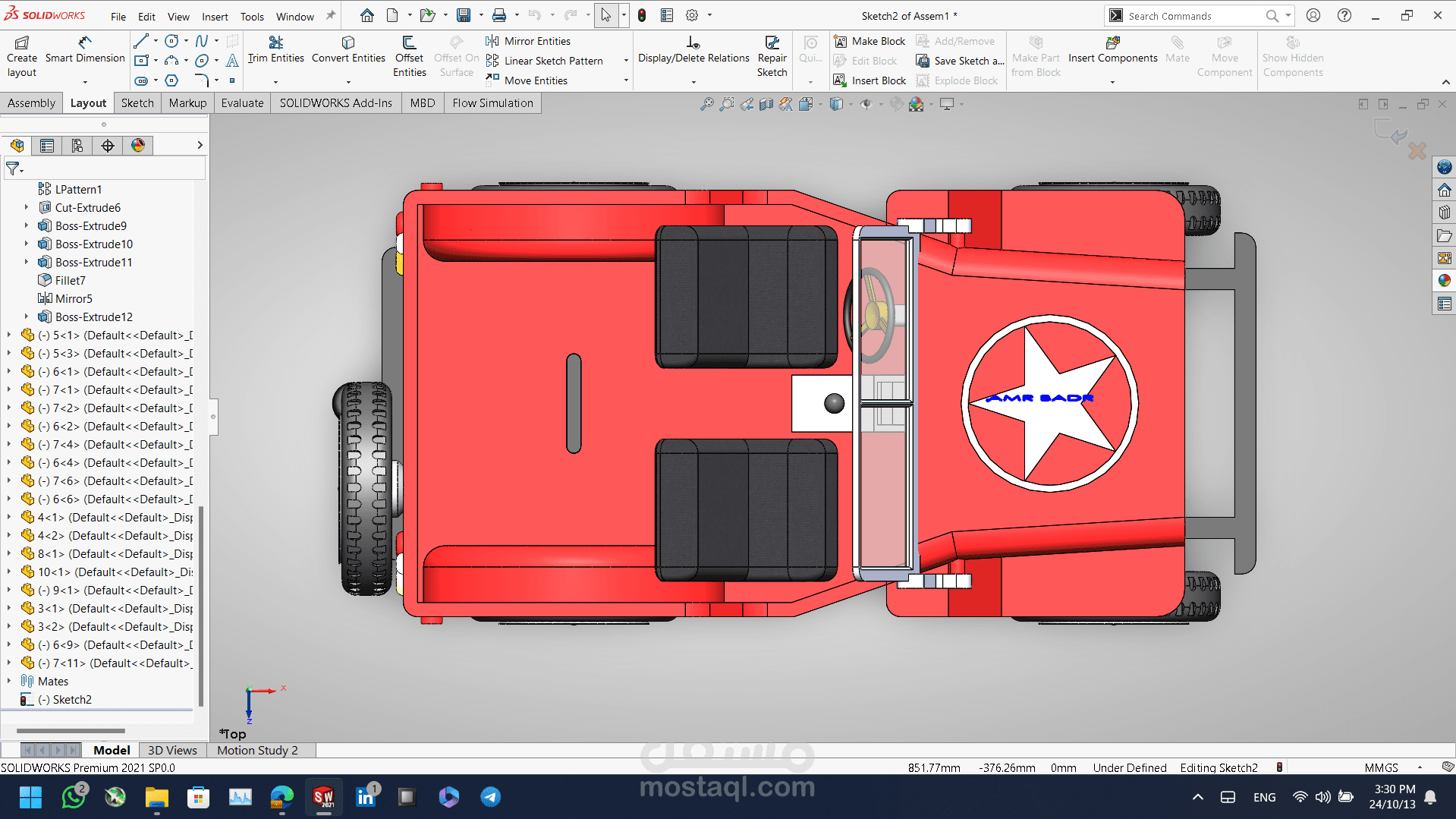This screenshot has width=1456, height=819.
Task: Toggle the rebuild traffic light icon
Action: [x=642, y=15]
